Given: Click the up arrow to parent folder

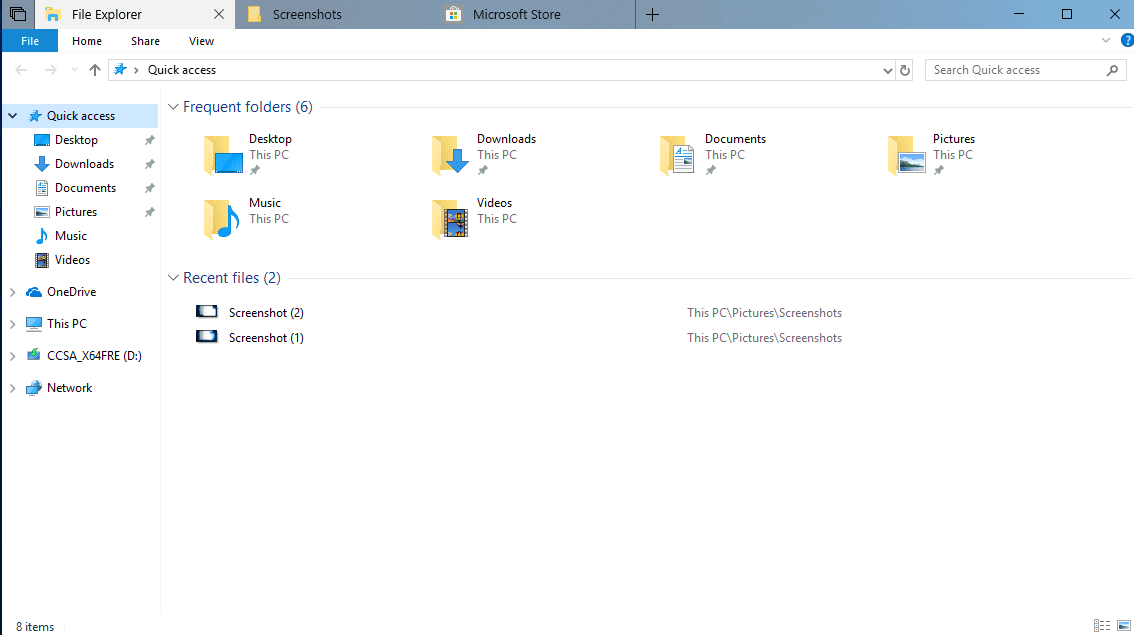Looking at the screenshot, I should point(94,69).
